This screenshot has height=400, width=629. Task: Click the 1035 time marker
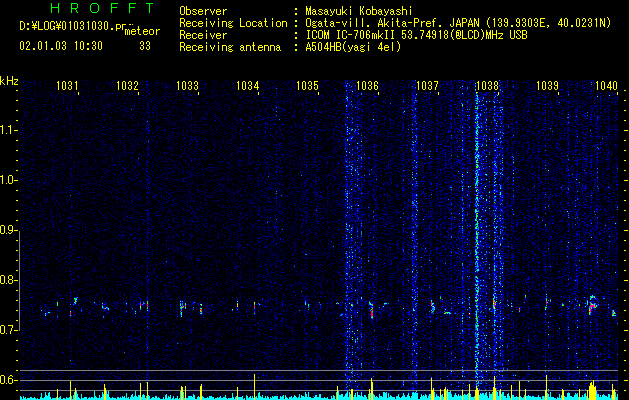(307, 86)
